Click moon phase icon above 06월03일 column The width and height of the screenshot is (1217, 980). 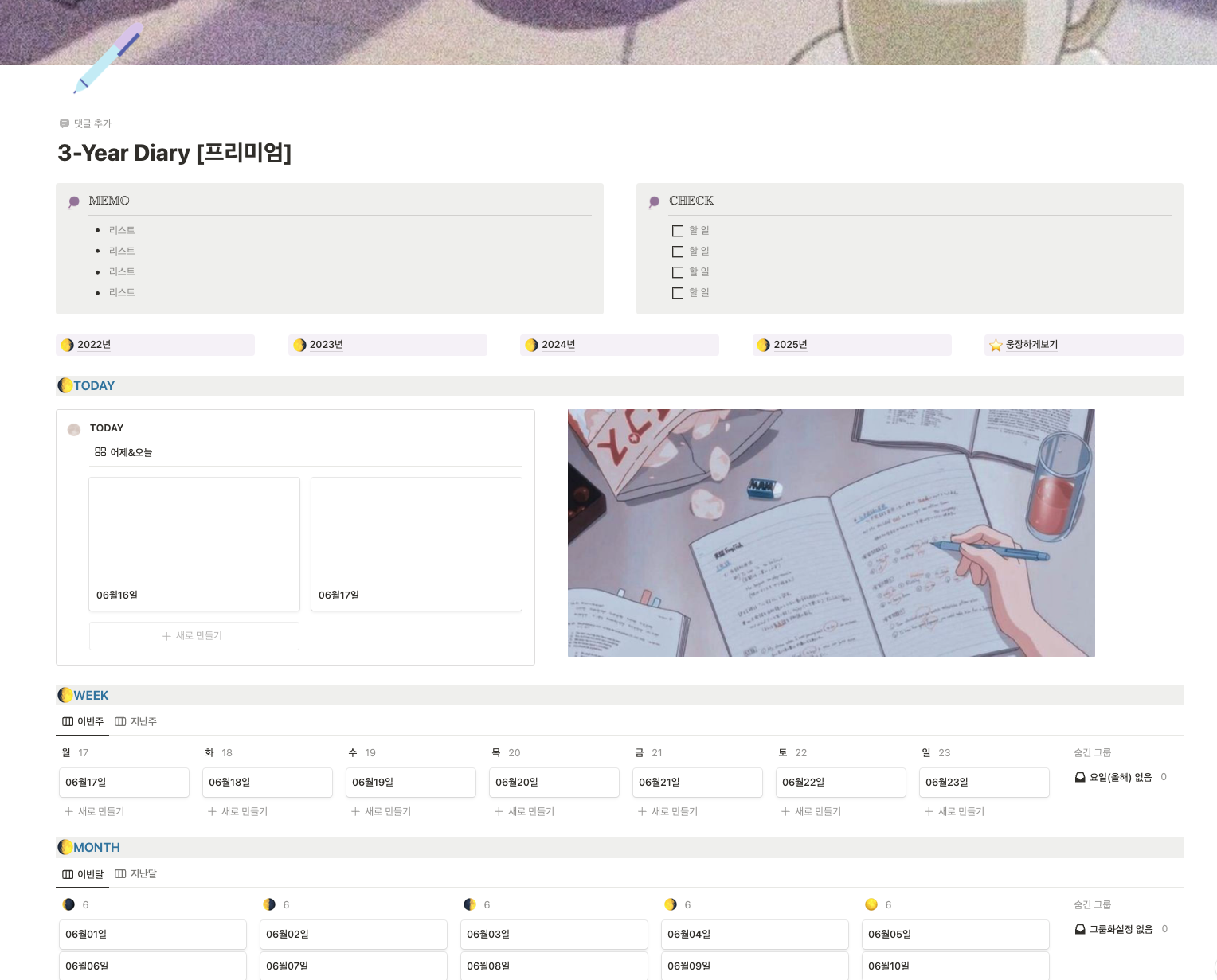[x=470, y=904]
